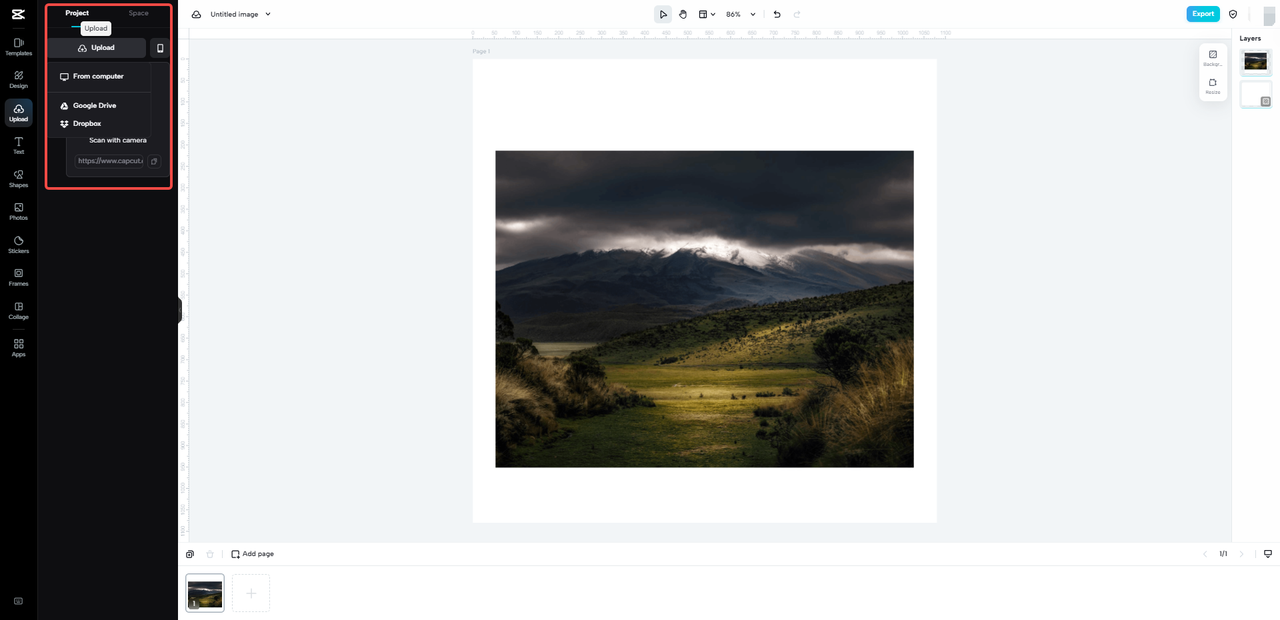The image size is (1280, 620).
Task: Open the Photos panel
Action: pyautogui.click(x=18, y=212)
